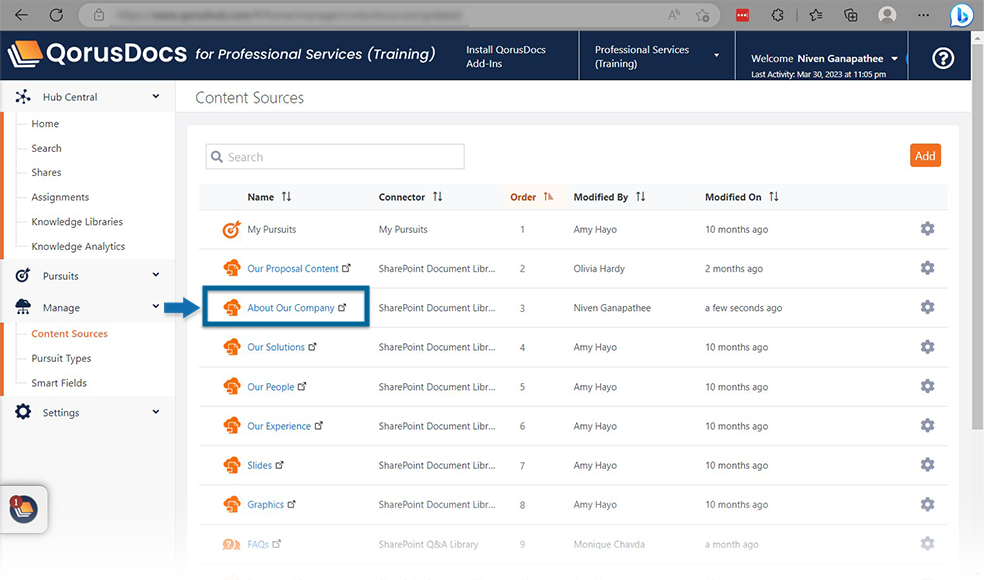This screenshot has width=984, height=580.
Task: Click the Olivia Hardy modified-by cell
Action: point(599,269)
